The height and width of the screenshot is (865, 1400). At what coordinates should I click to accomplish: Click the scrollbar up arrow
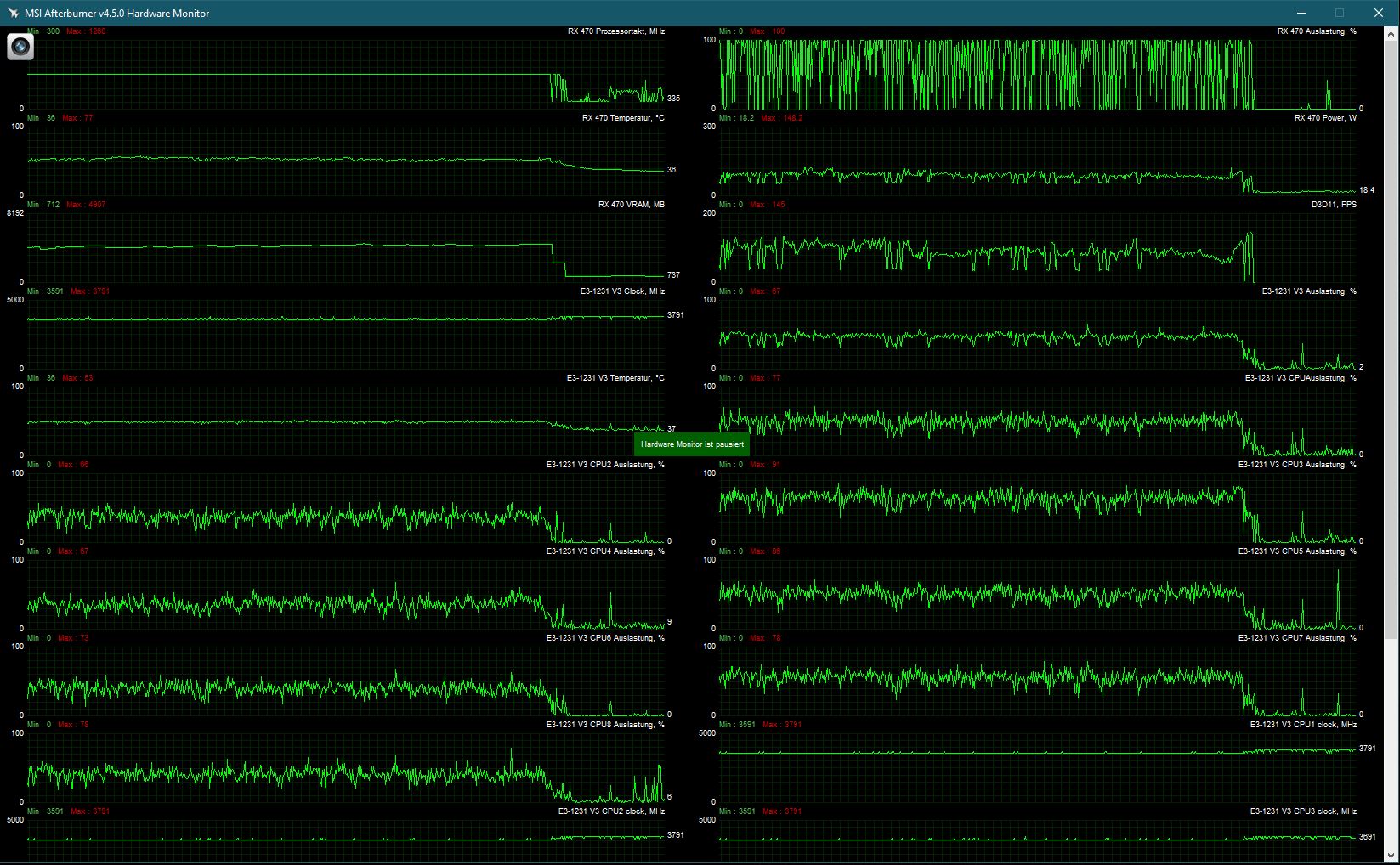(x=1391, y=33)
